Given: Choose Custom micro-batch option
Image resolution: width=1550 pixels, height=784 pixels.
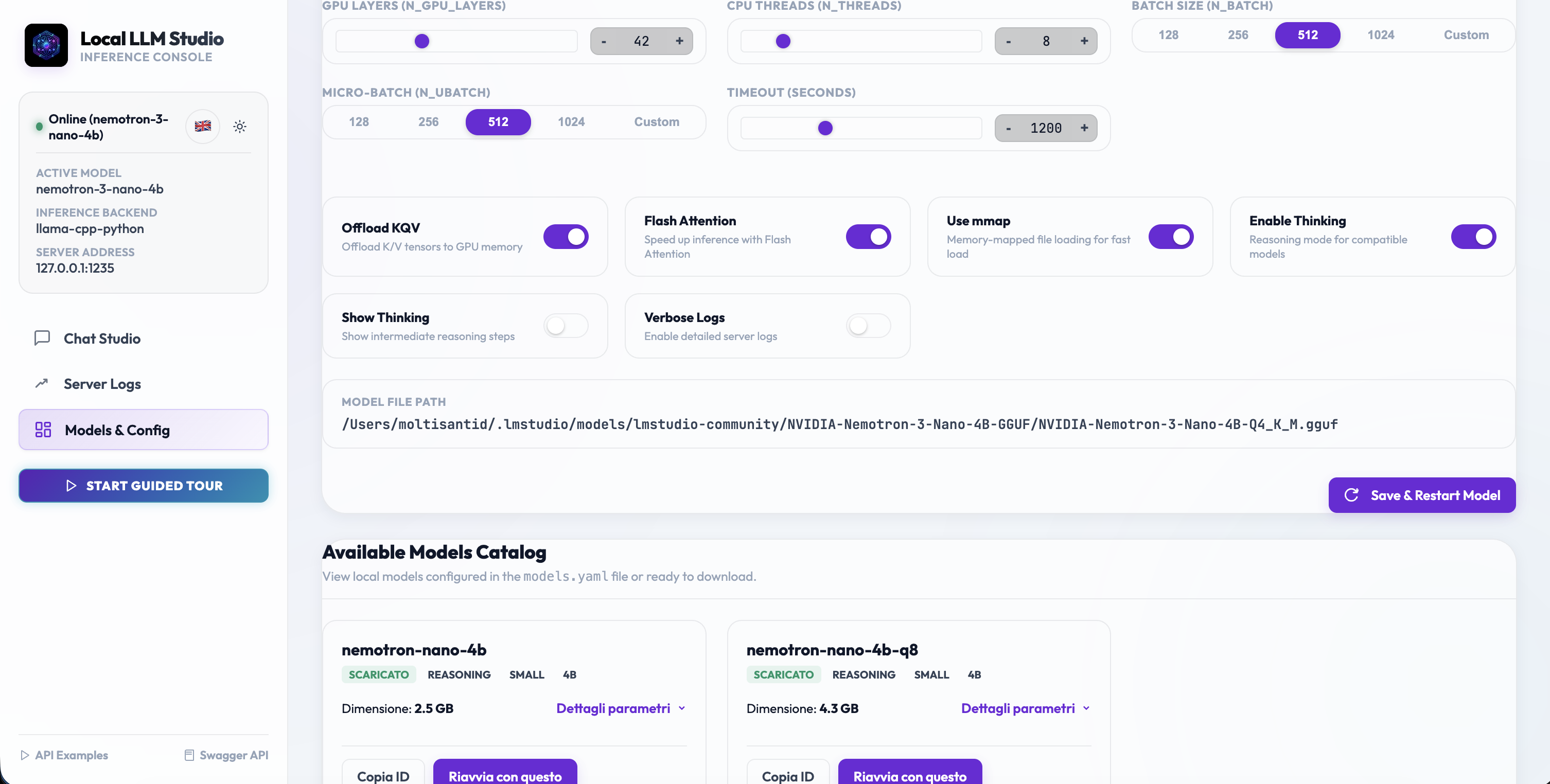Looking at the screenshot, I should (657, 121).
